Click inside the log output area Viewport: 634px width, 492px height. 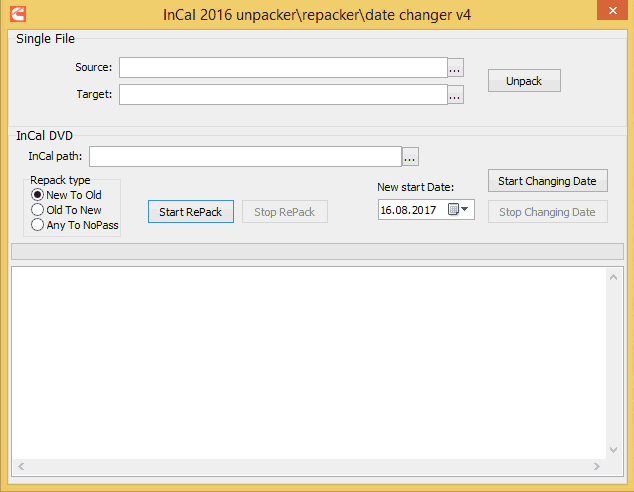309,363
